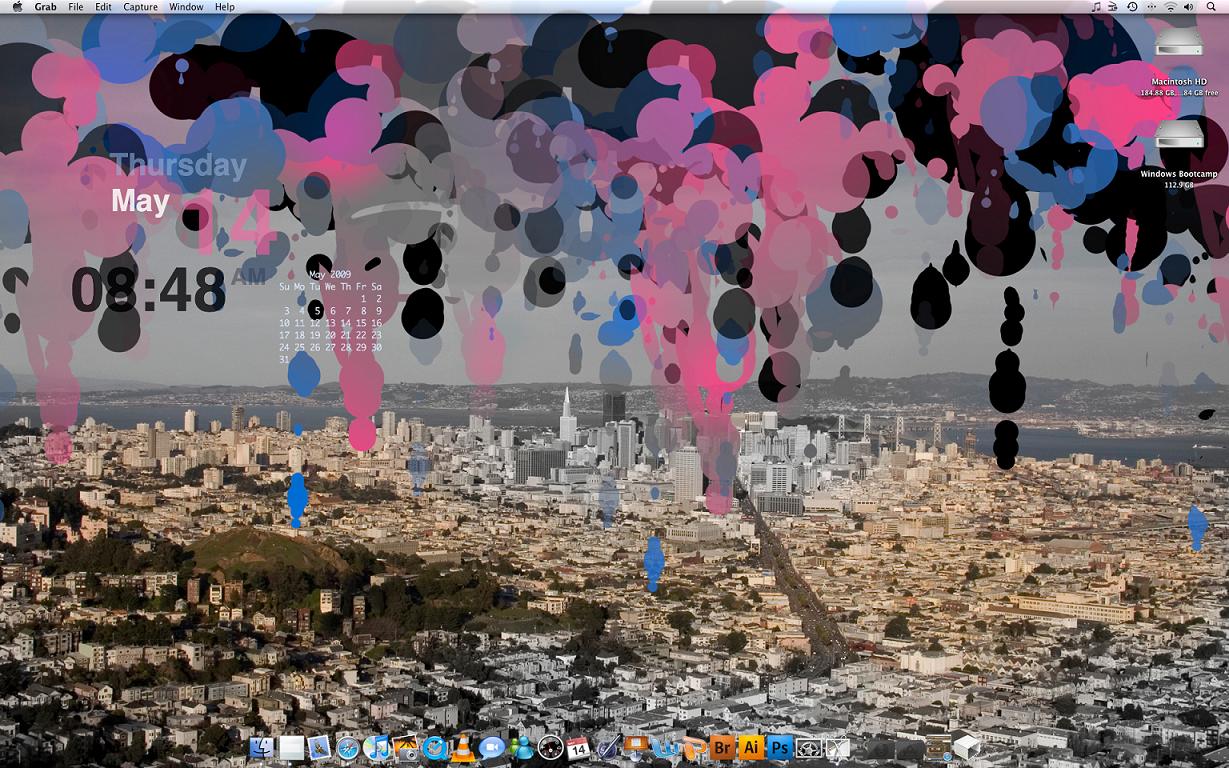Open iPhoto in the Dock
The image size is (1229, 768).
pos(405,748)
